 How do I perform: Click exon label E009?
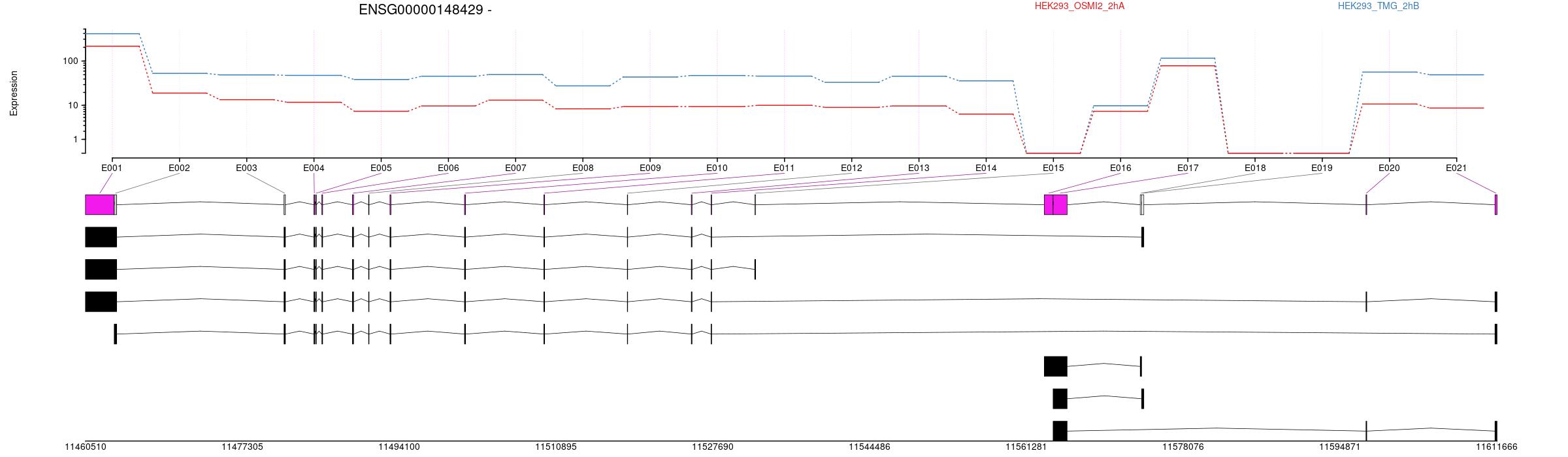click(650, 168)
